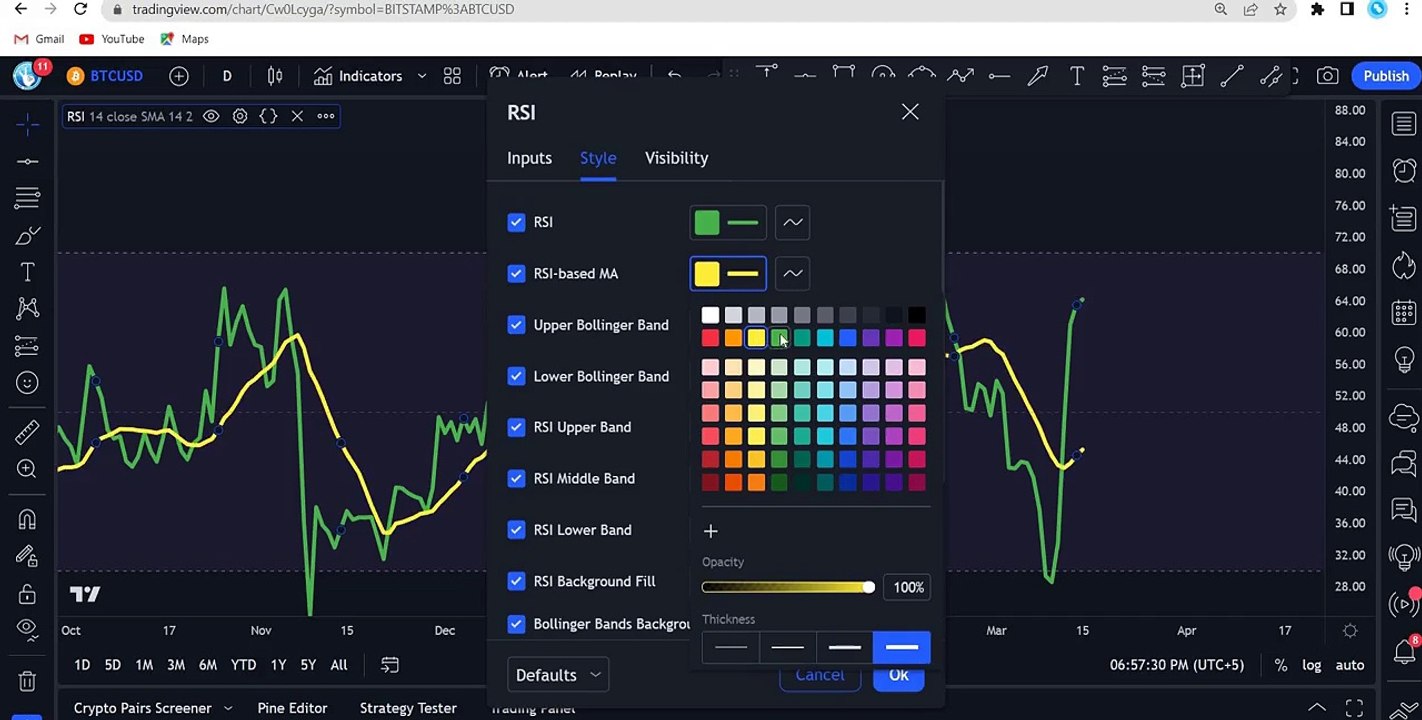Switch to the Visibility tab

pos(676,158)
